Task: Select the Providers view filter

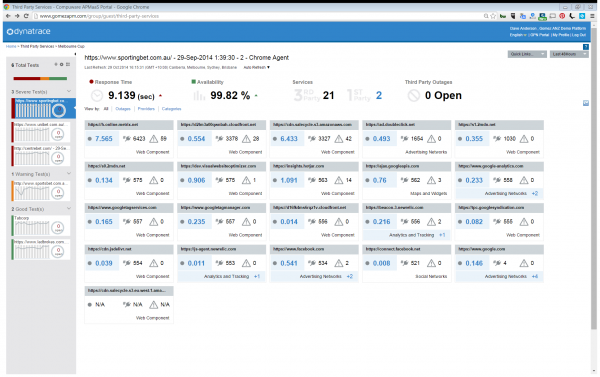Action: 146,109
